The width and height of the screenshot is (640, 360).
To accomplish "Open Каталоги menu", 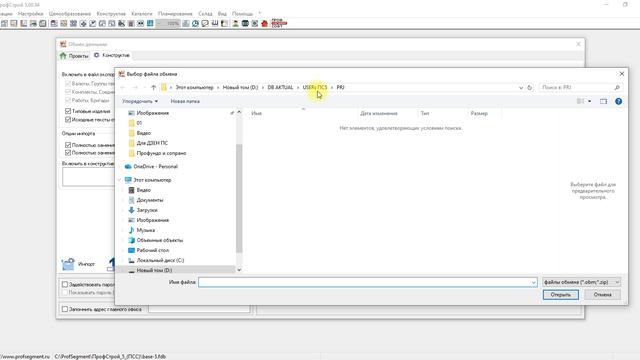I will click(142, 13).
